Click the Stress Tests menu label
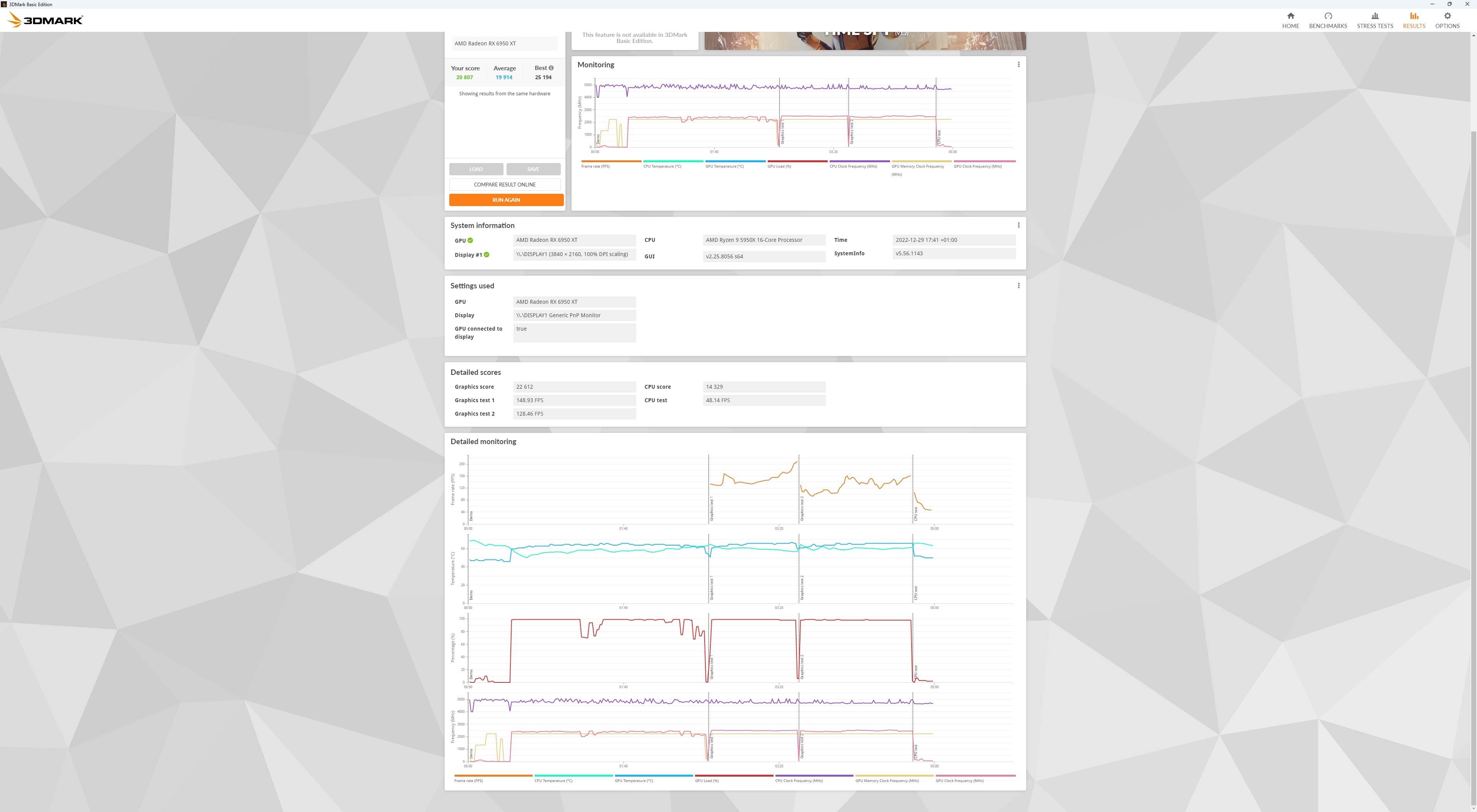 [1374, 26]
